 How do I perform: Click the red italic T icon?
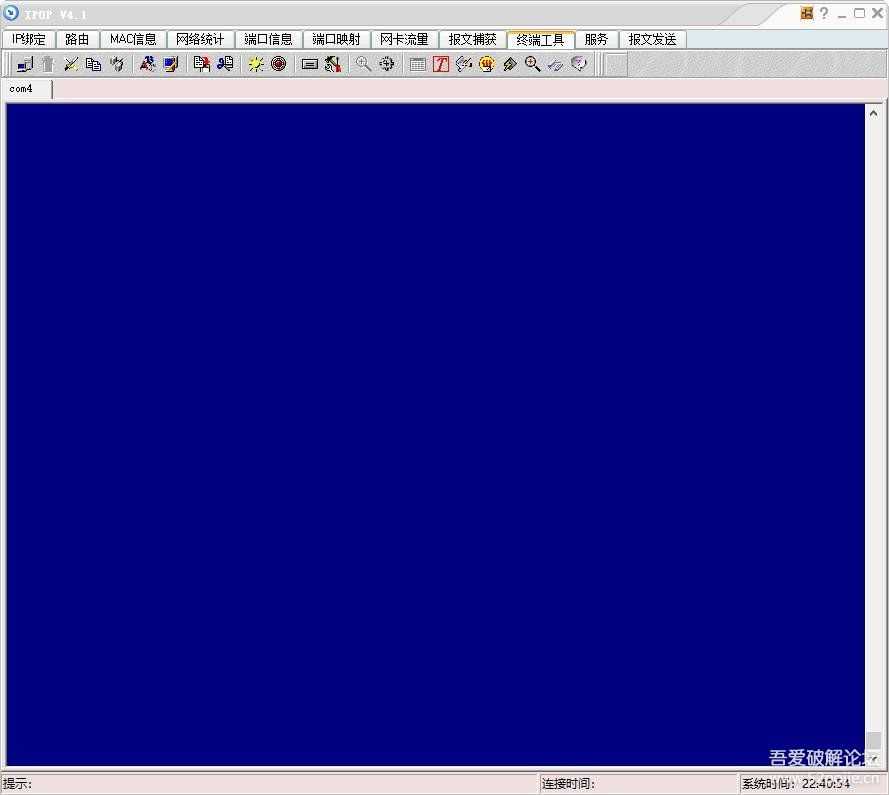click(x=441, y=64)
